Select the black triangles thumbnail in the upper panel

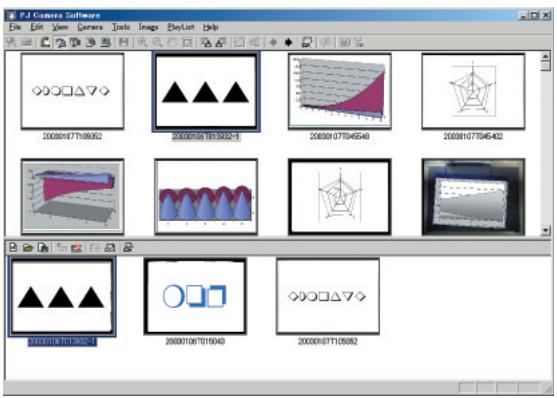(x=206, y=92)
